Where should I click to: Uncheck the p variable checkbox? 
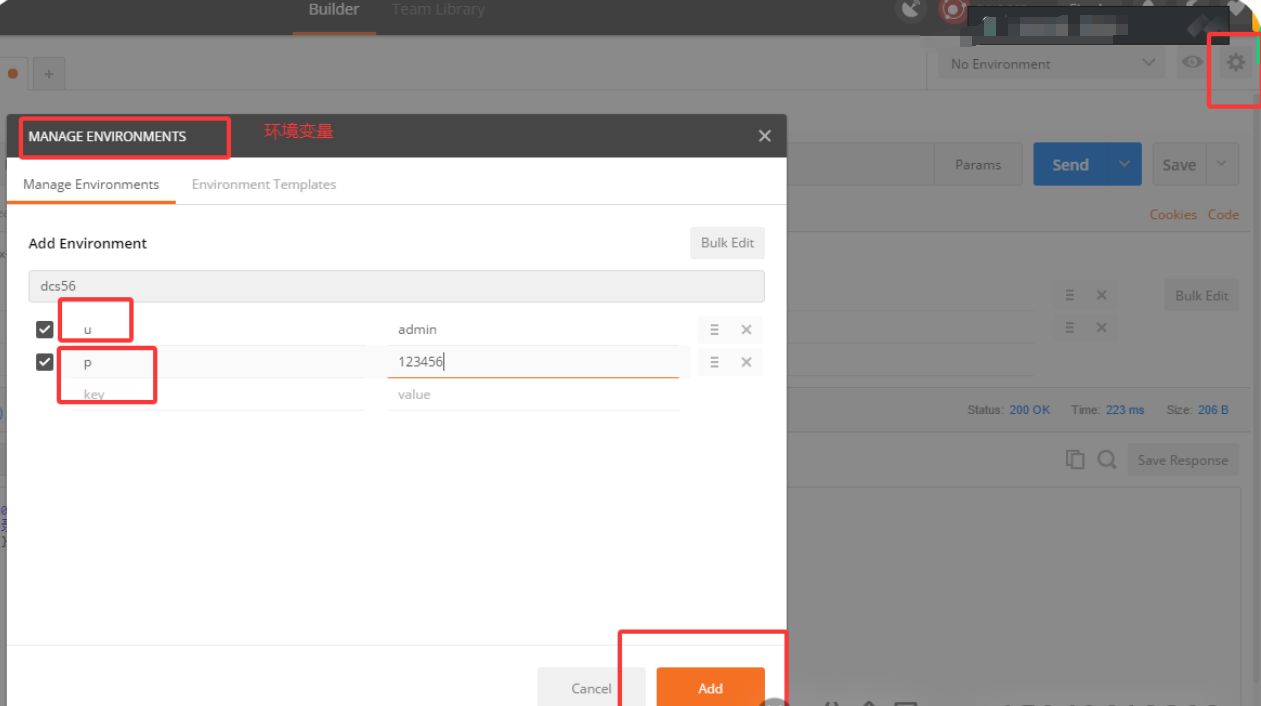pyautogui.click(x=45, y=361)
